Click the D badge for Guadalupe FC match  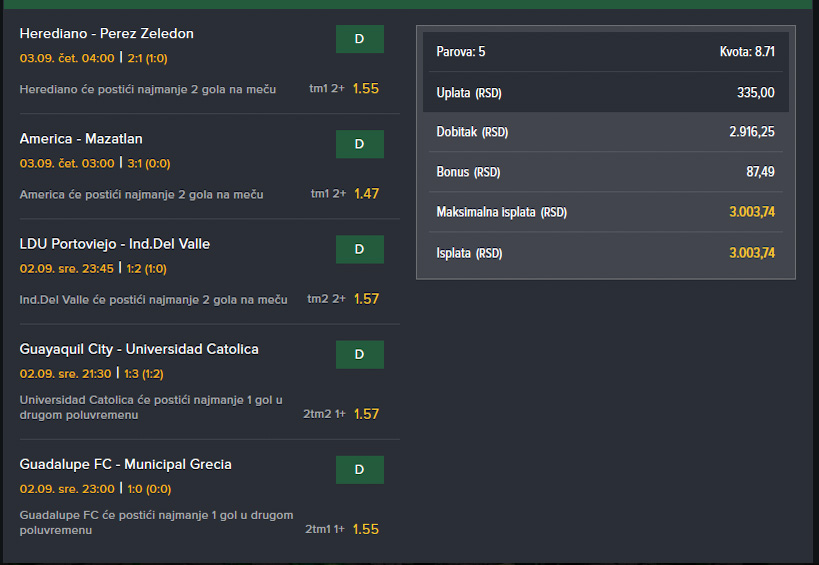tap(359, 470)
